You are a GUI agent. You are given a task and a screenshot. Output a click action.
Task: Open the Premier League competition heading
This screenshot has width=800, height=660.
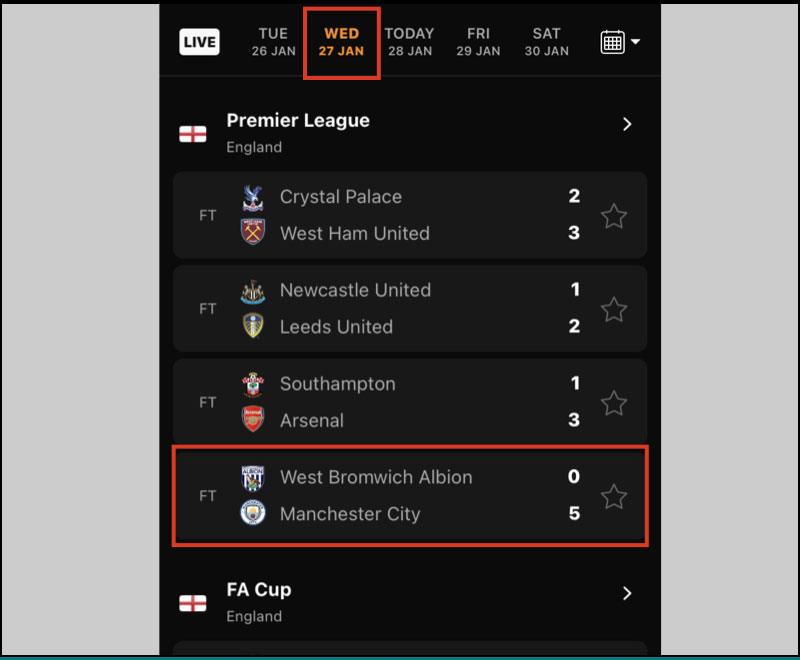click(x=298, y=121)
